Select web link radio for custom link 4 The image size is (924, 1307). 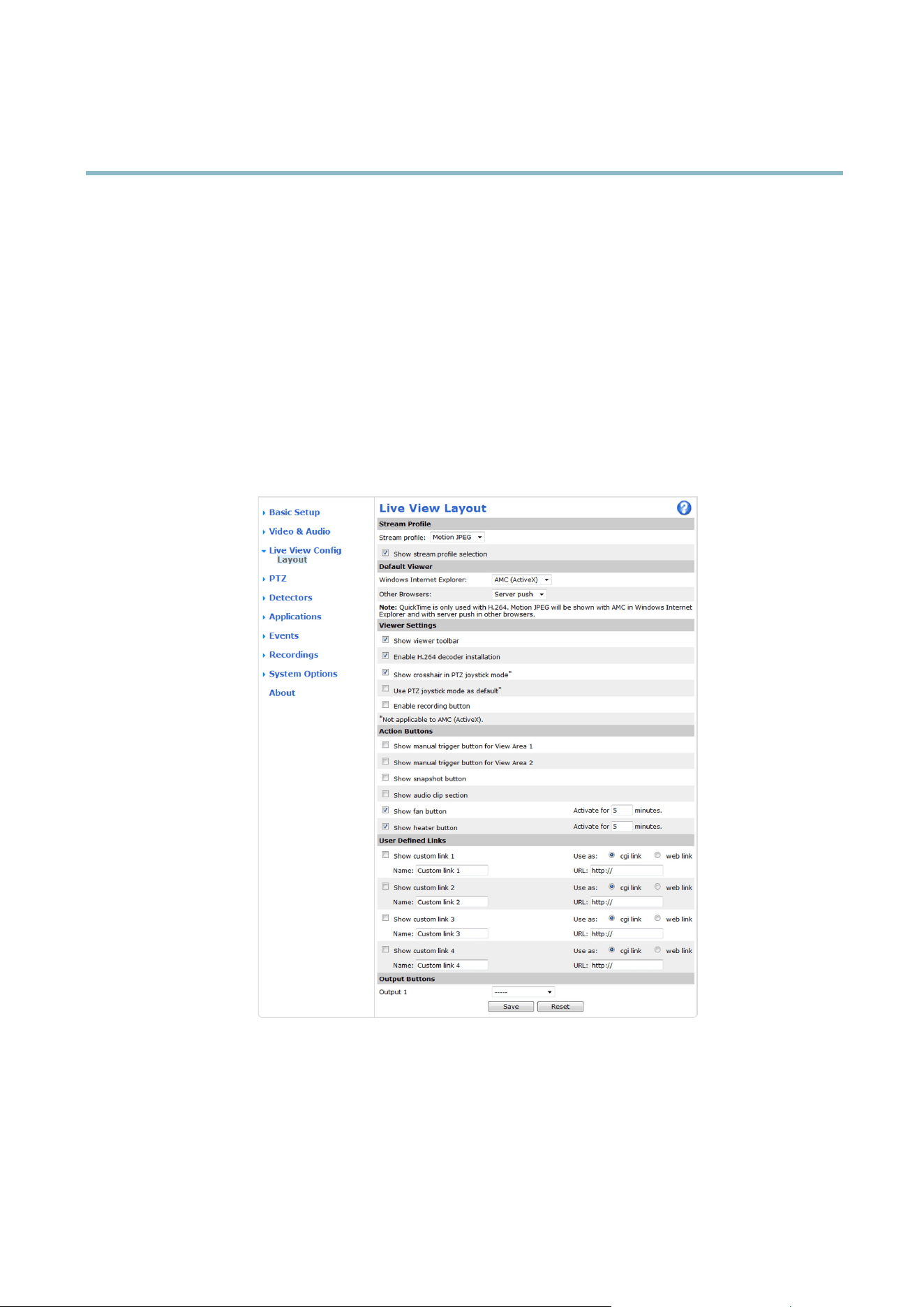click(x=657, y=950)
